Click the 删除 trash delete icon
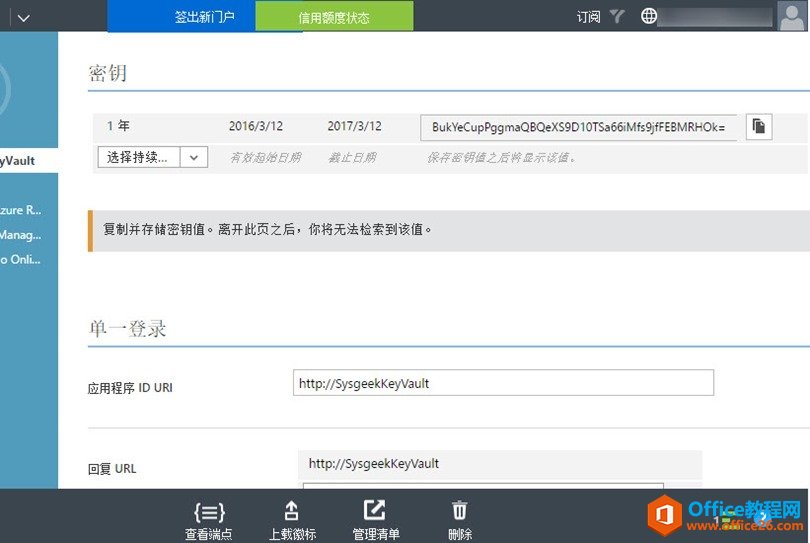Viewport: 810px width, 543px height. (460, 511)
